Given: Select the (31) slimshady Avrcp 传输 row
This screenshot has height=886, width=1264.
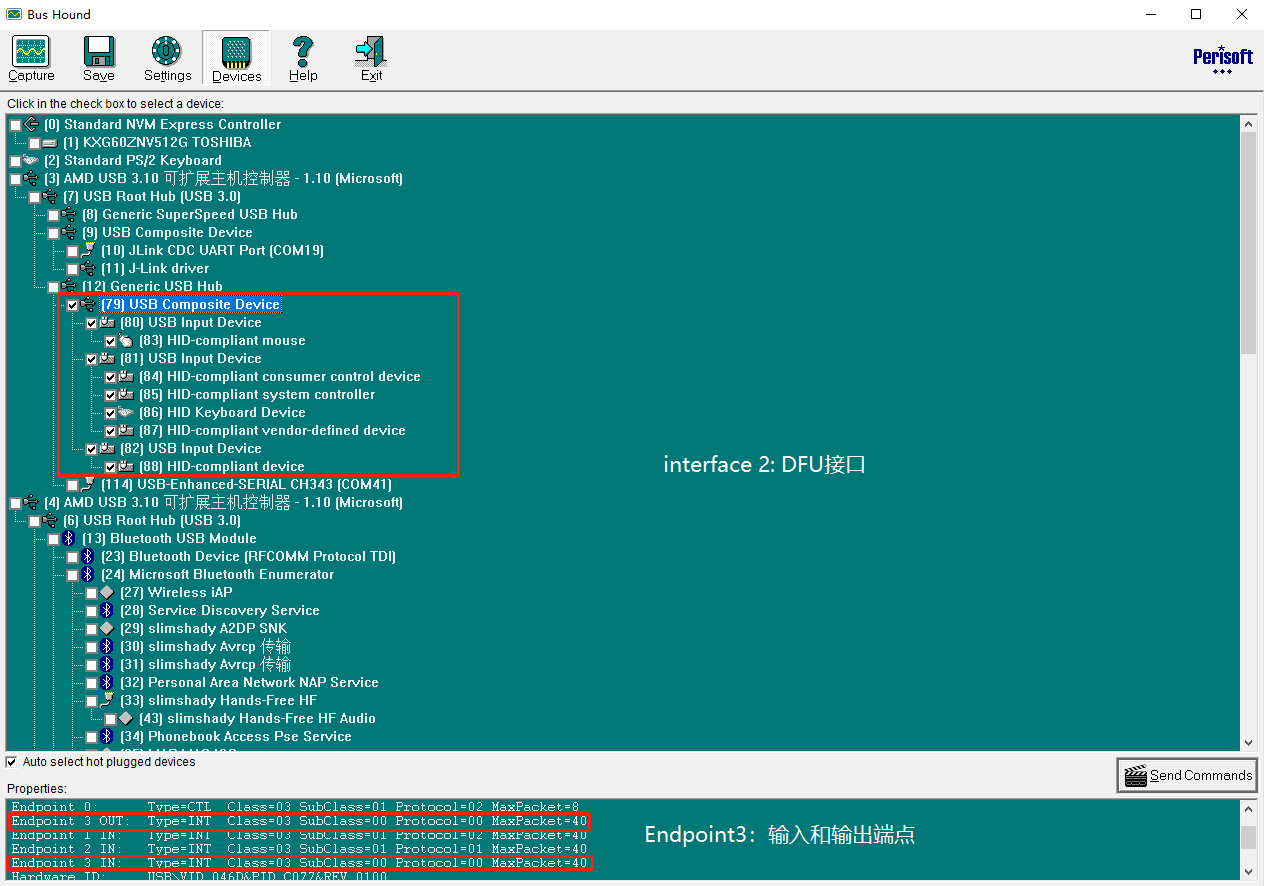Looking at the screenshot, I should (x=205, y=664).
